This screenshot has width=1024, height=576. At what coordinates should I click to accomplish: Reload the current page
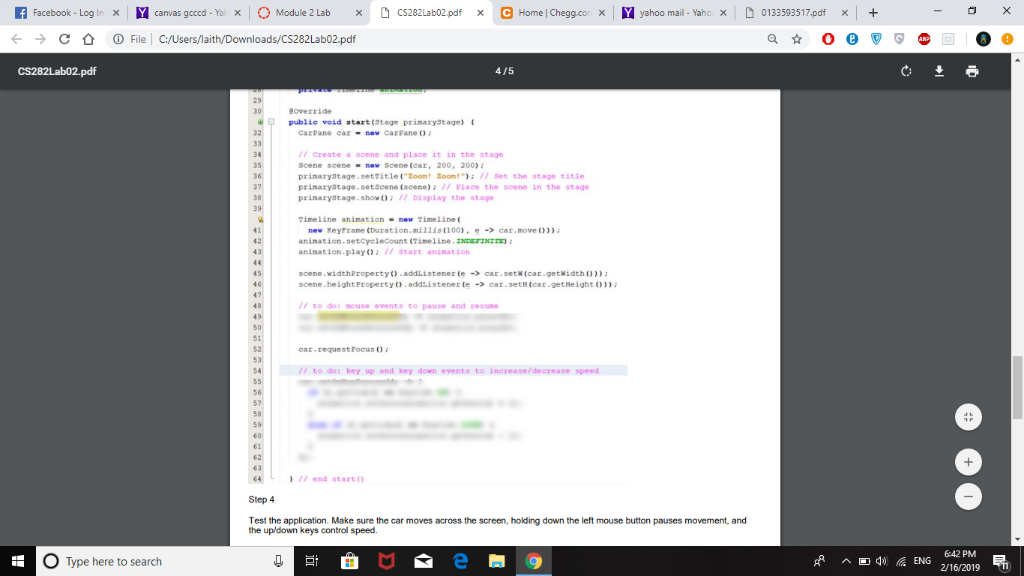64,39
